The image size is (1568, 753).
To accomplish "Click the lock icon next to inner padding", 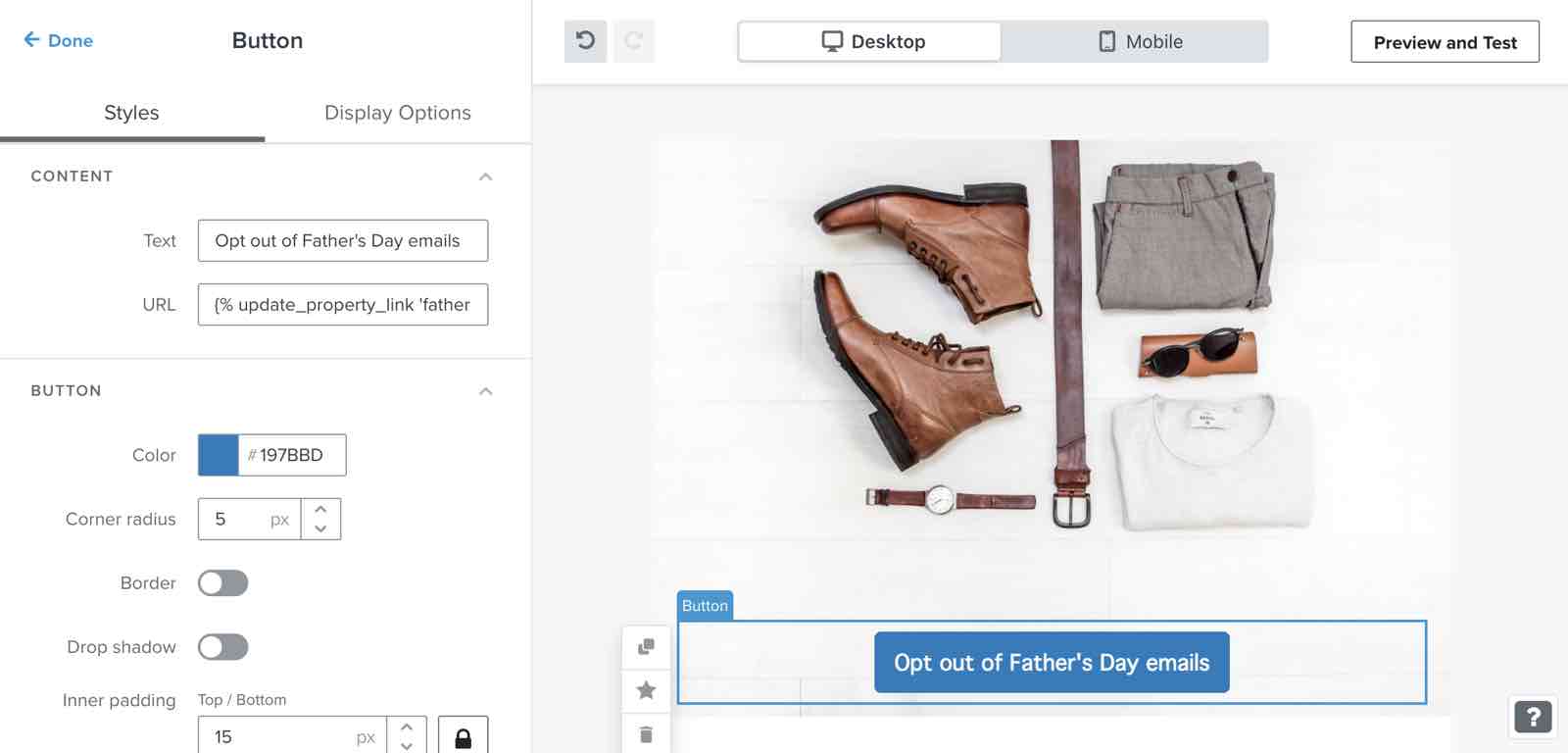I will click(x=463, y=735).
